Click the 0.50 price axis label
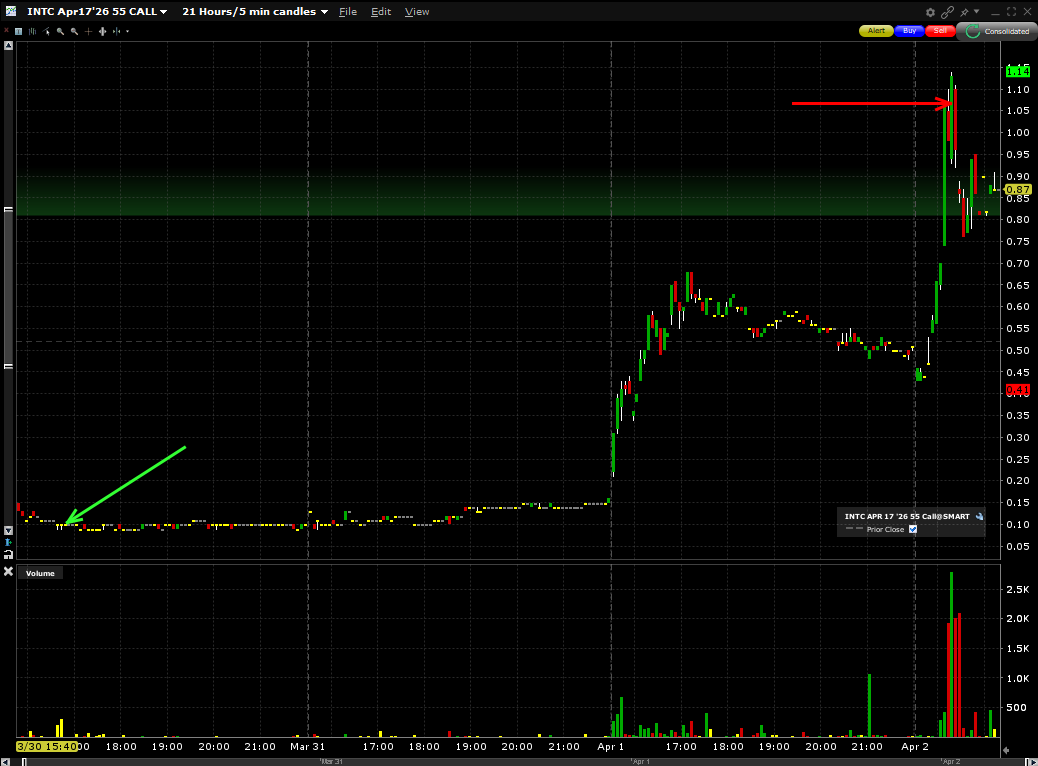Image resolution: width=1038 pixels, height=766 pixels. click(x=1017, y=350)
